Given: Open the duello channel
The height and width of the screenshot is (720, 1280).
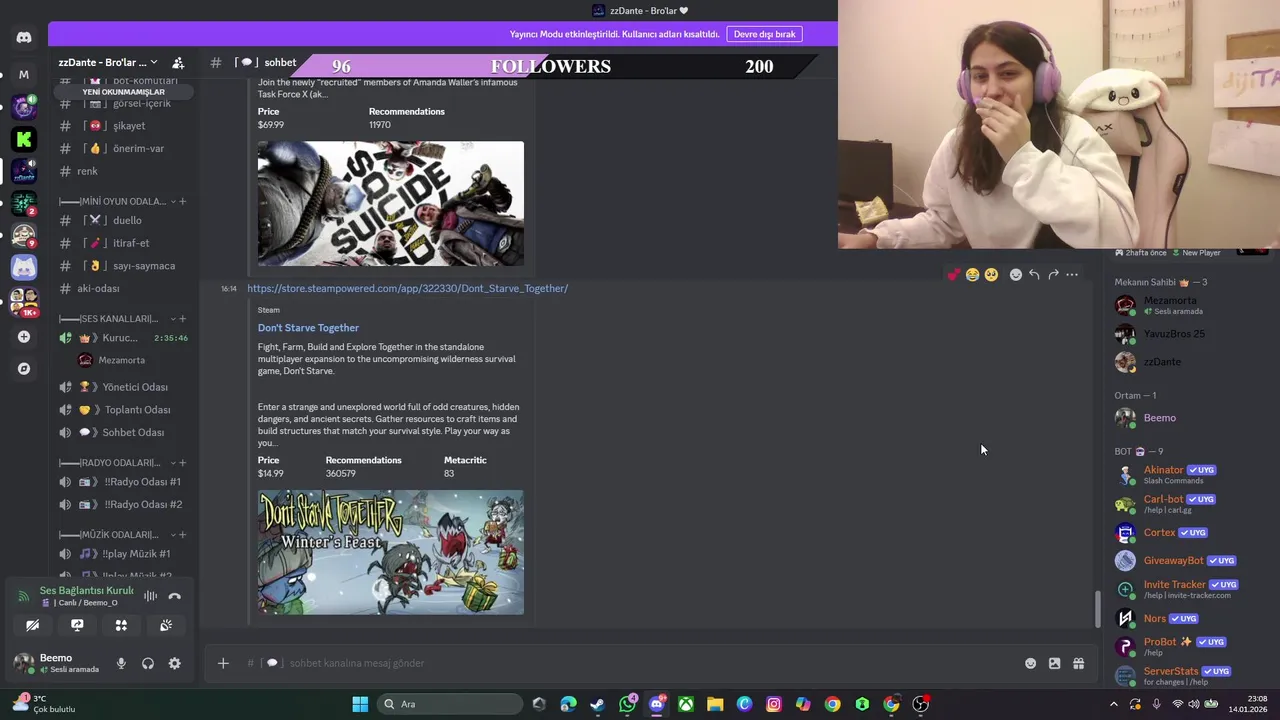Looking at the screenshot, I should pyautogui.click(x=122, y=220).
